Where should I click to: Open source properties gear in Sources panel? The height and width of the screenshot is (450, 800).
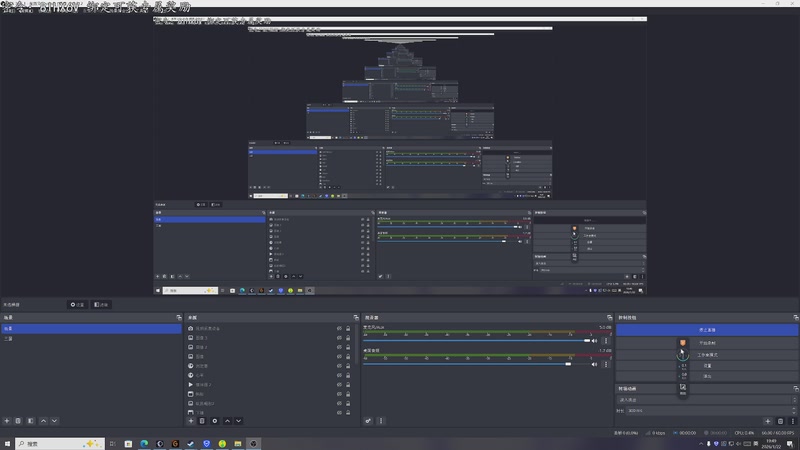(x=215, y=421)
